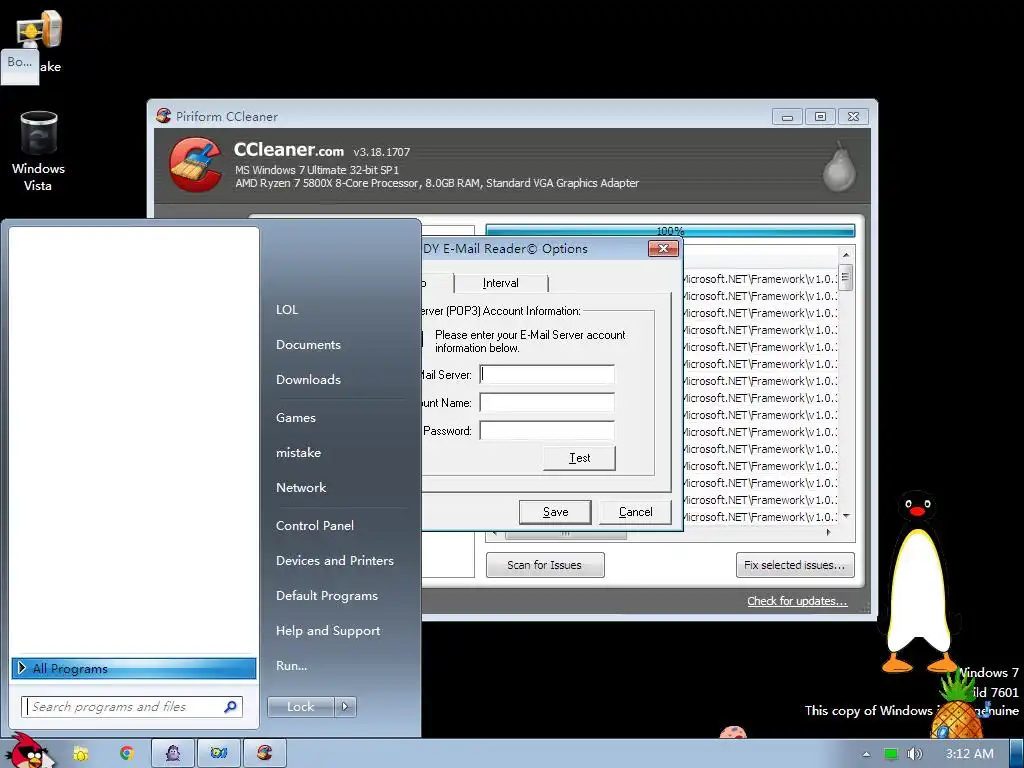The image size is (1024, 768).
Task: Focus the Account Name input field
Action: pos(547,402)
